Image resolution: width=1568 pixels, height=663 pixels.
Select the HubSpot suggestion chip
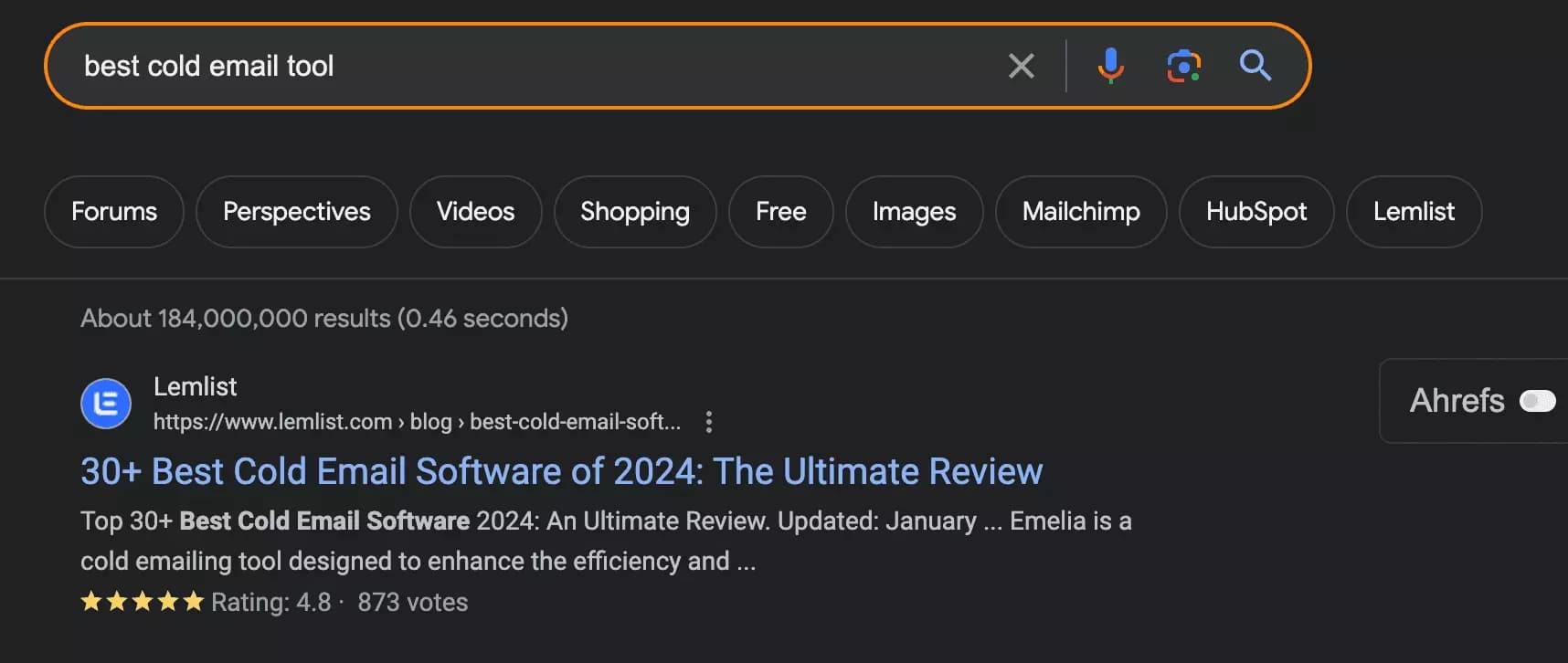coord(1255,211)
